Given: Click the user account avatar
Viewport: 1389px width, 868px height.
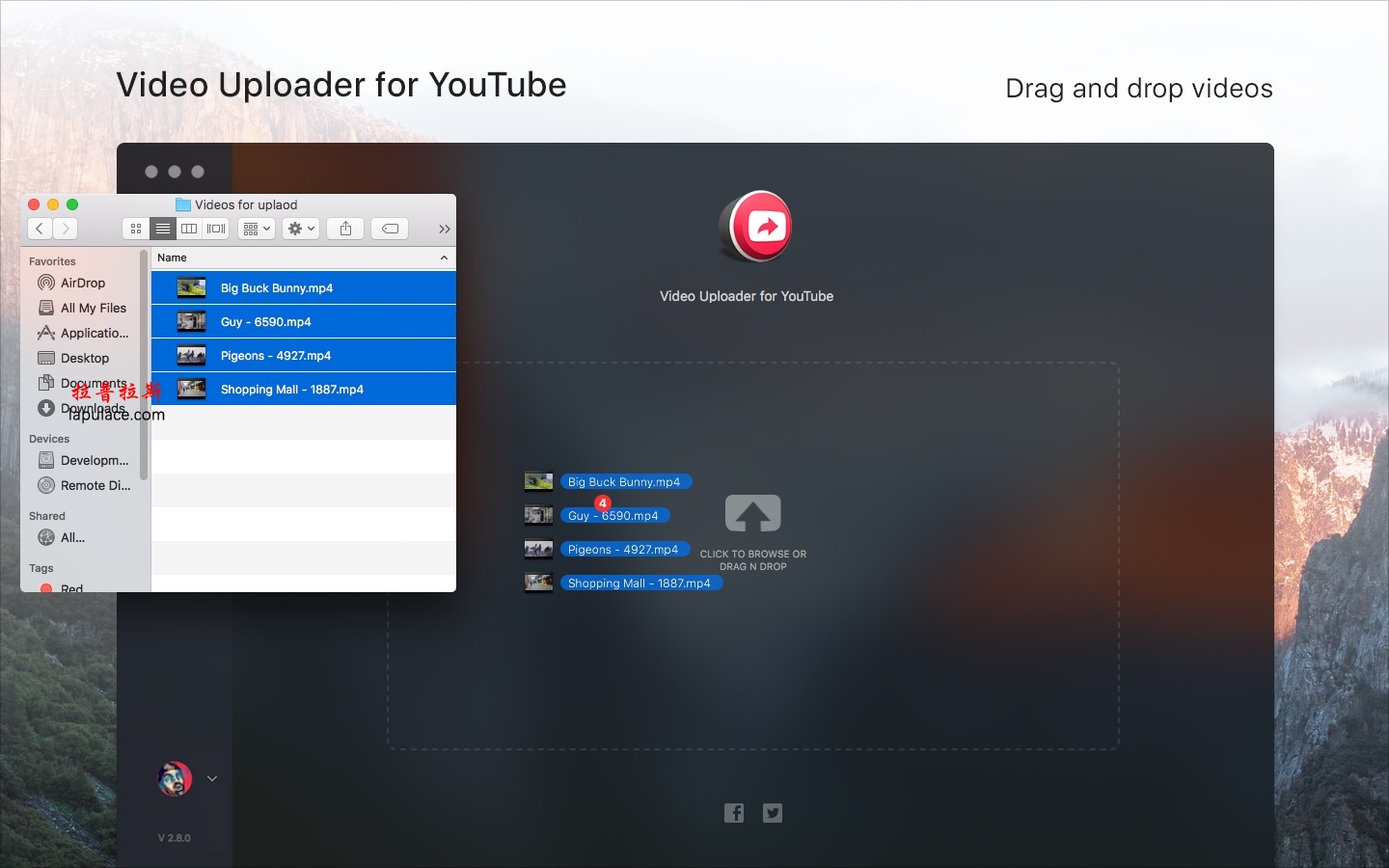Looking at the screenshot, I should (175, 778).
